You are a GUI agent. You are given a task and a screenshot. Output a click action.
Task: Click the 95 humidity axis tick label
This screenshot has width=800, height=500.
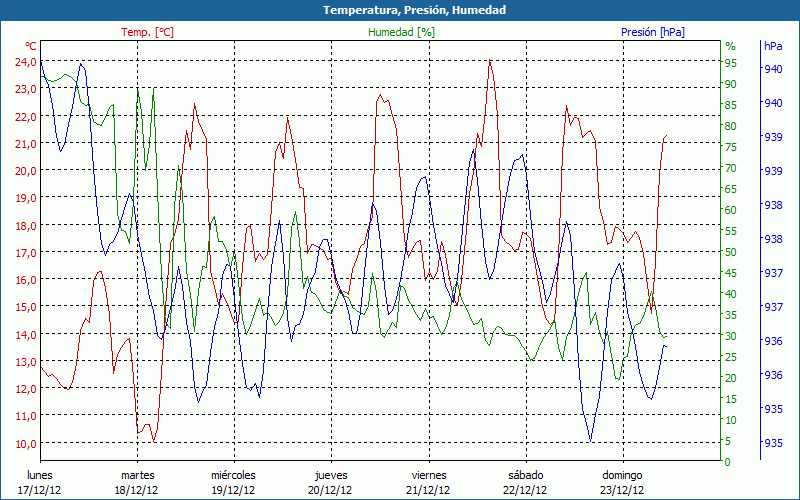pyautogui.click(x=730, y=62)
